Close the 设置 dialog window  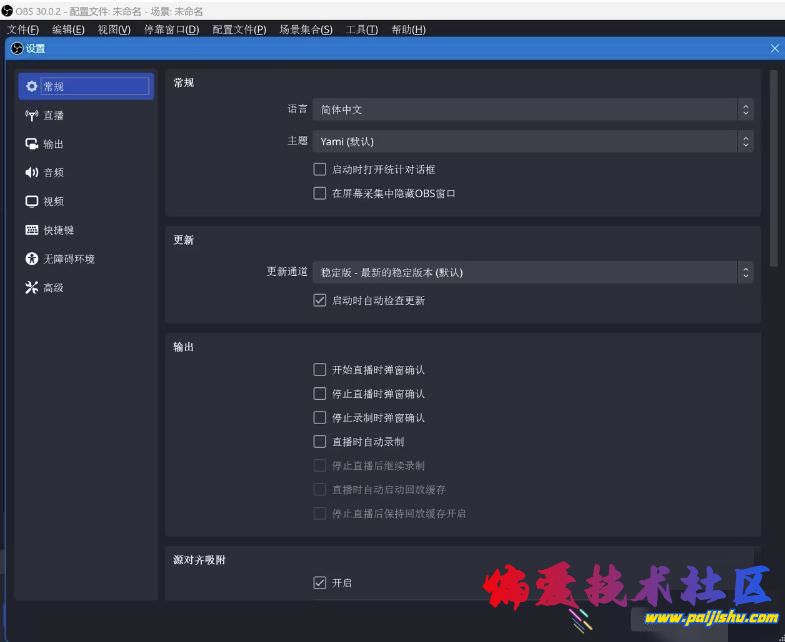pyautogui.click(x=774, y=48)
